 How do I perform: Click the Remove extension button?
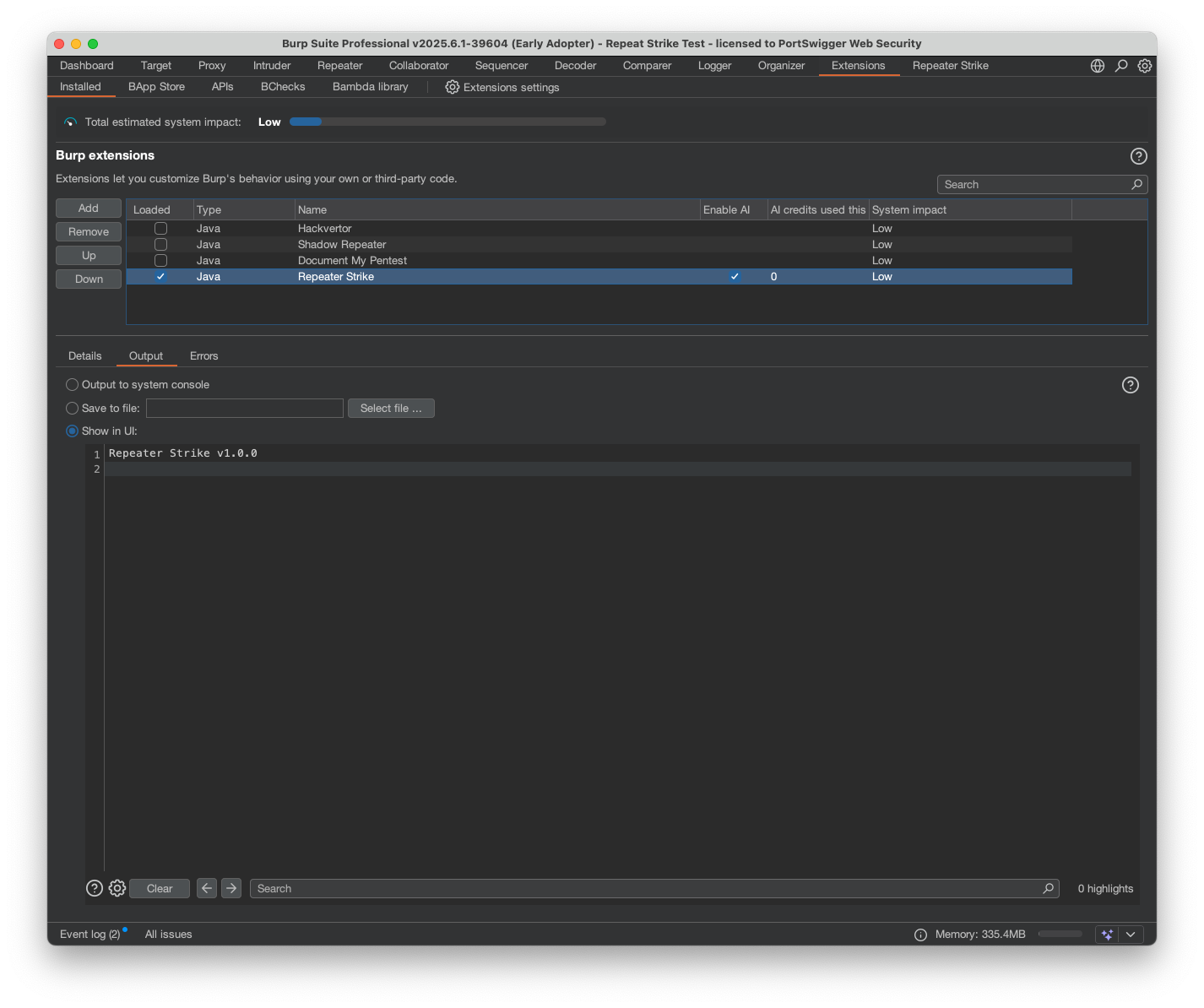coord(89,232)
